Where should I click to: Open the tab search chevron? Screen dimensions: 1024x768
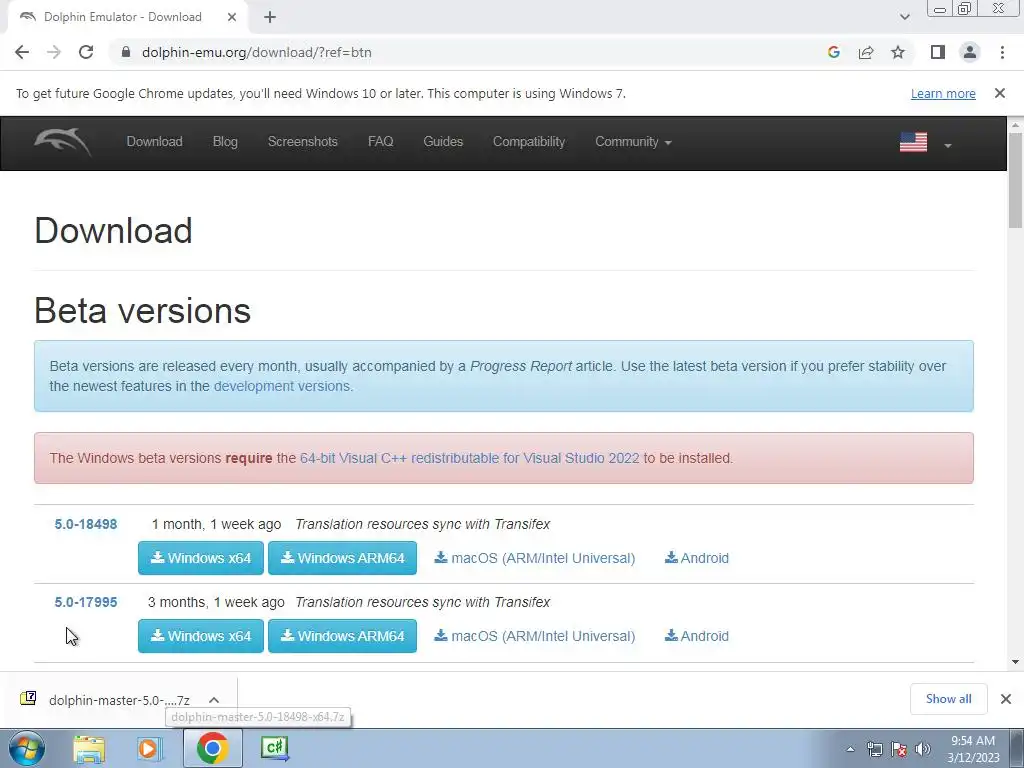point(904,17)
